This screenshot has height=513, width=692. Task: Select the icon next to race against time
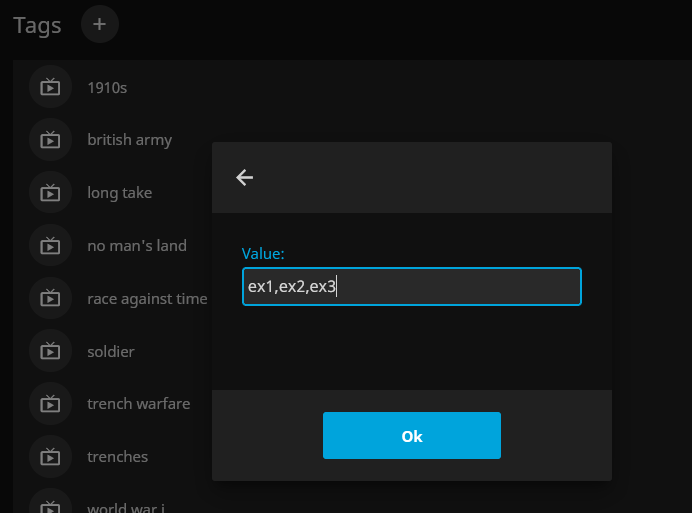[50, 298]
